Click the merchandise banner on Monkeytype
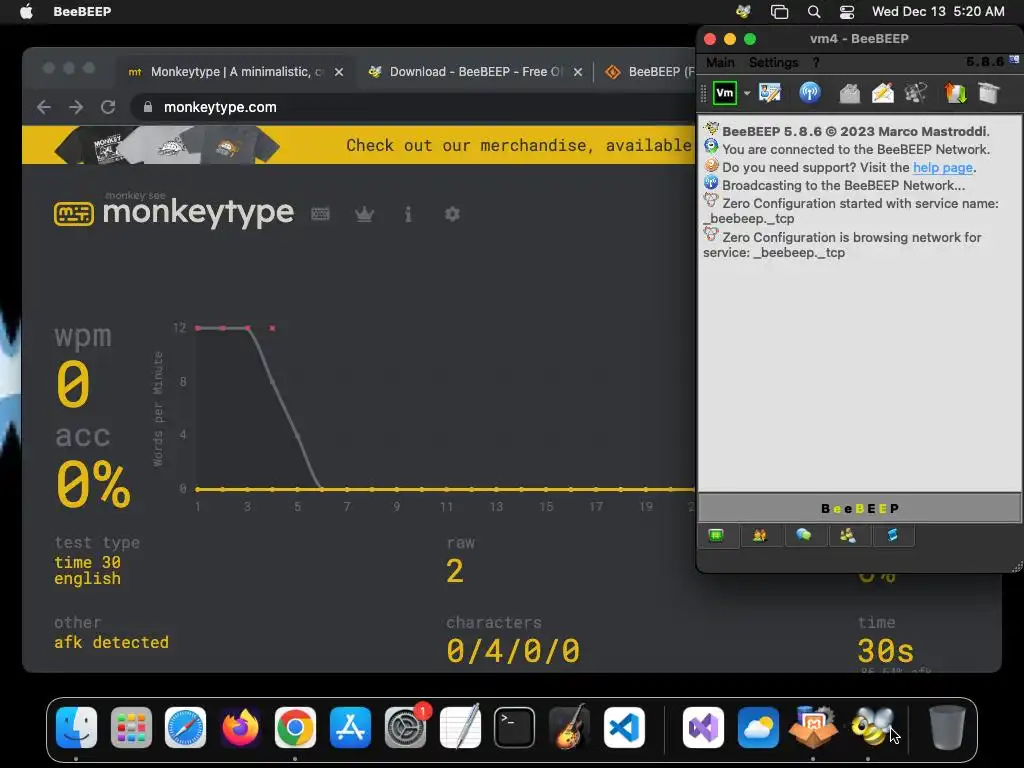Screen dimensions: 1024x768 359,145
